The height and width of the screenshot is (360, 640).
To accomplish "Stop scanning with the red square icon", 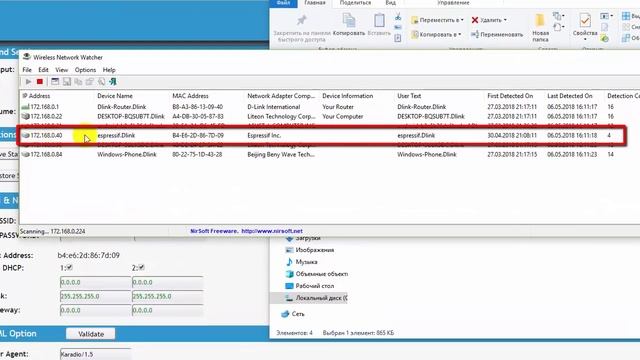I will [x=40, y=82].
